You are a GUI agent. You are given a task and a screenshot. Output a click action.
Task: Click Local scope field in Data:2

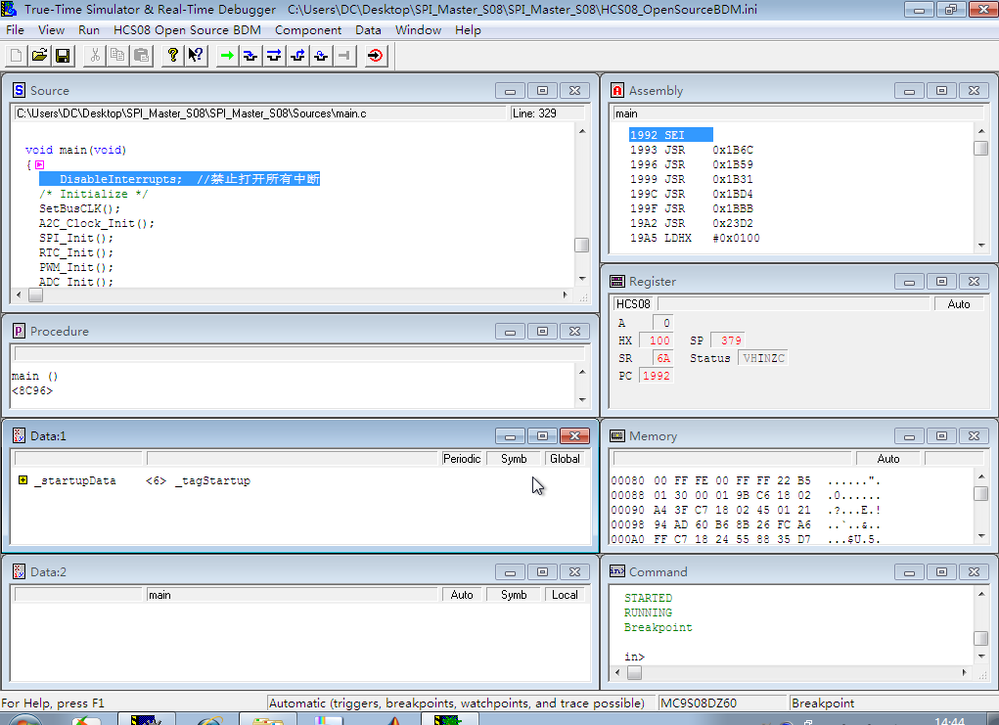tap(564, 594)
